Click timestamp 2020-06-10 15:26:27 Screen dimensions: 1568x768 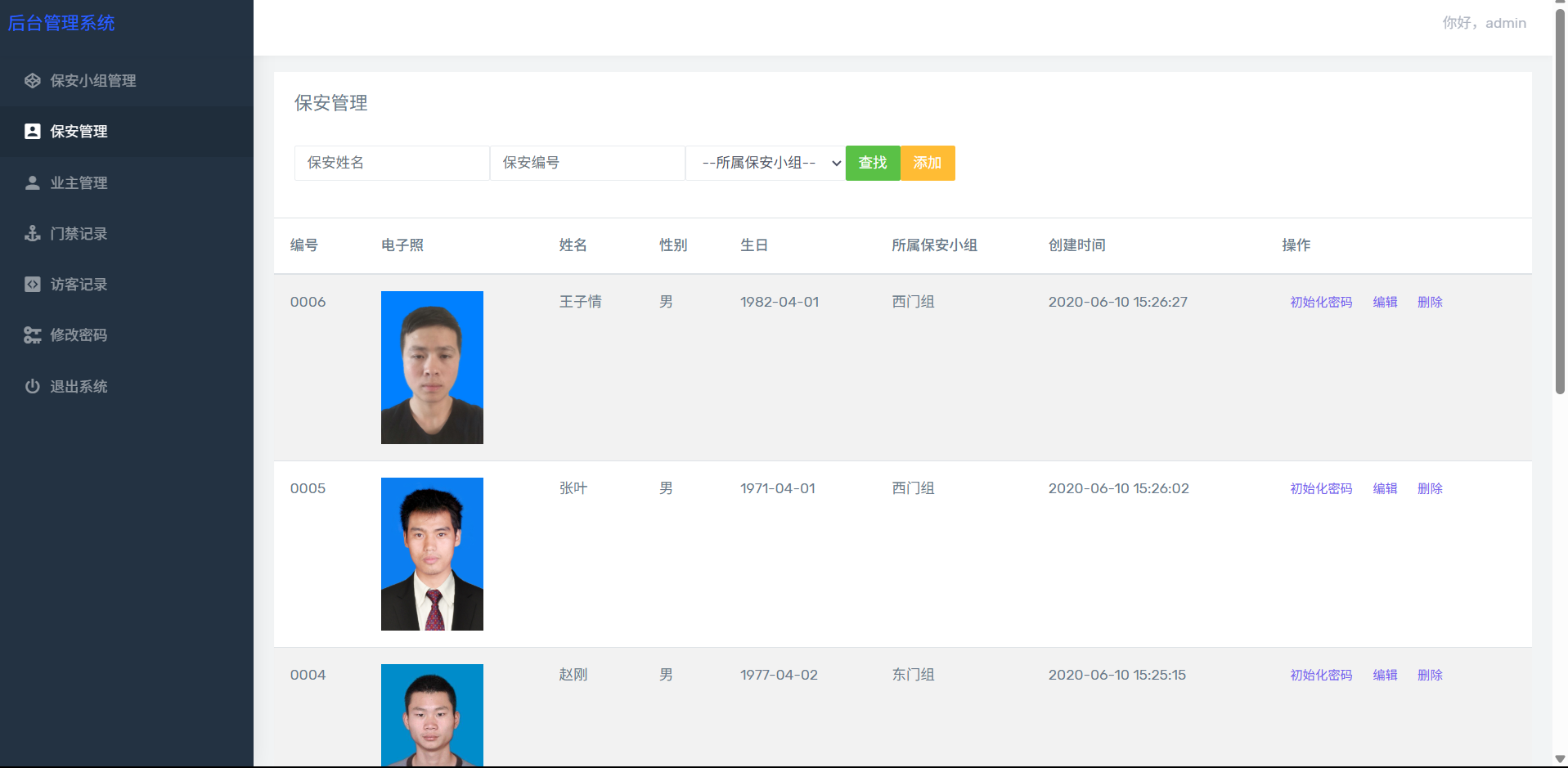point(1118,302)
